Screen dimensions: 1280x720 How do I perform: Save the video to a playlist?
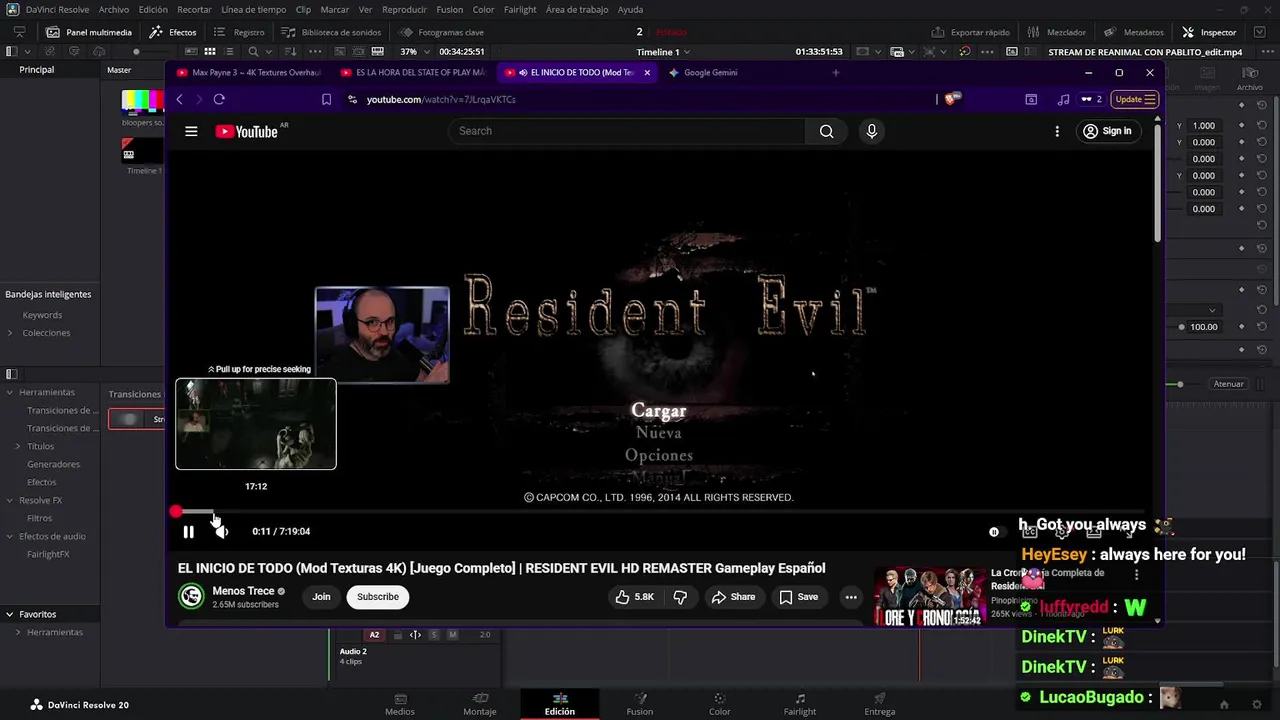pos(798,597)
